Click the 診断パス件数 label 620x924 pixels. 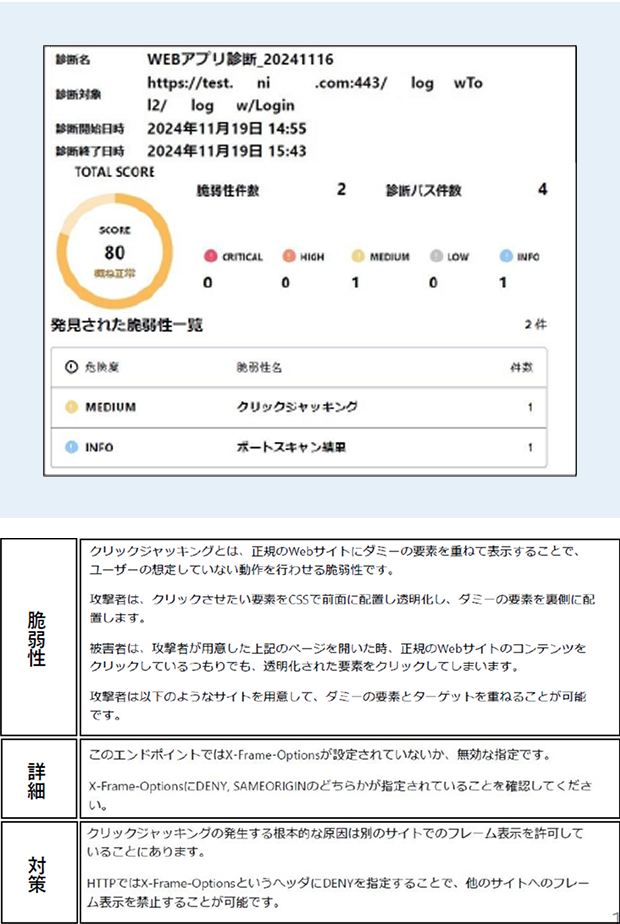pyautogui.click(x=422, y=191)
